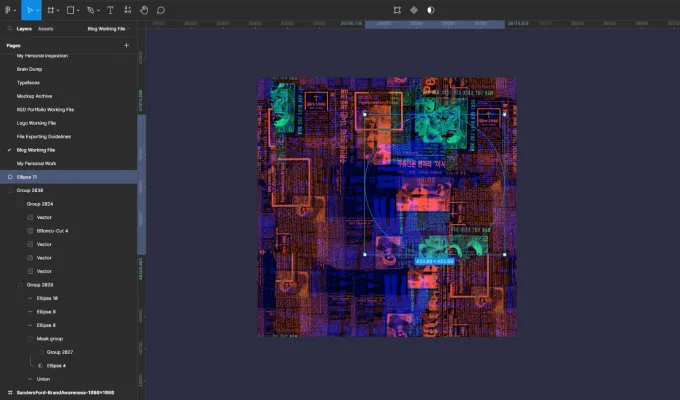Click the Create component icon

pos(414,10)
